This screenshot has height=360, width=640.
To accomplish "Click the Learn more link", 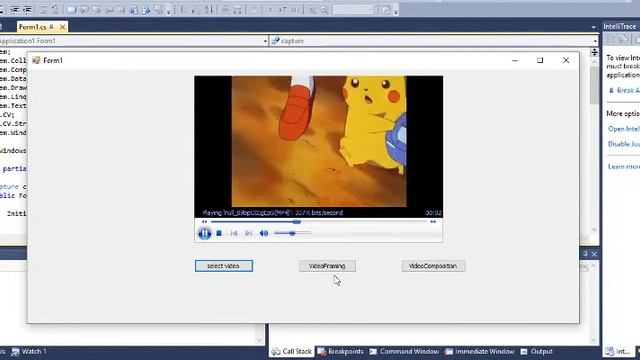I will (x=624, y=167).
